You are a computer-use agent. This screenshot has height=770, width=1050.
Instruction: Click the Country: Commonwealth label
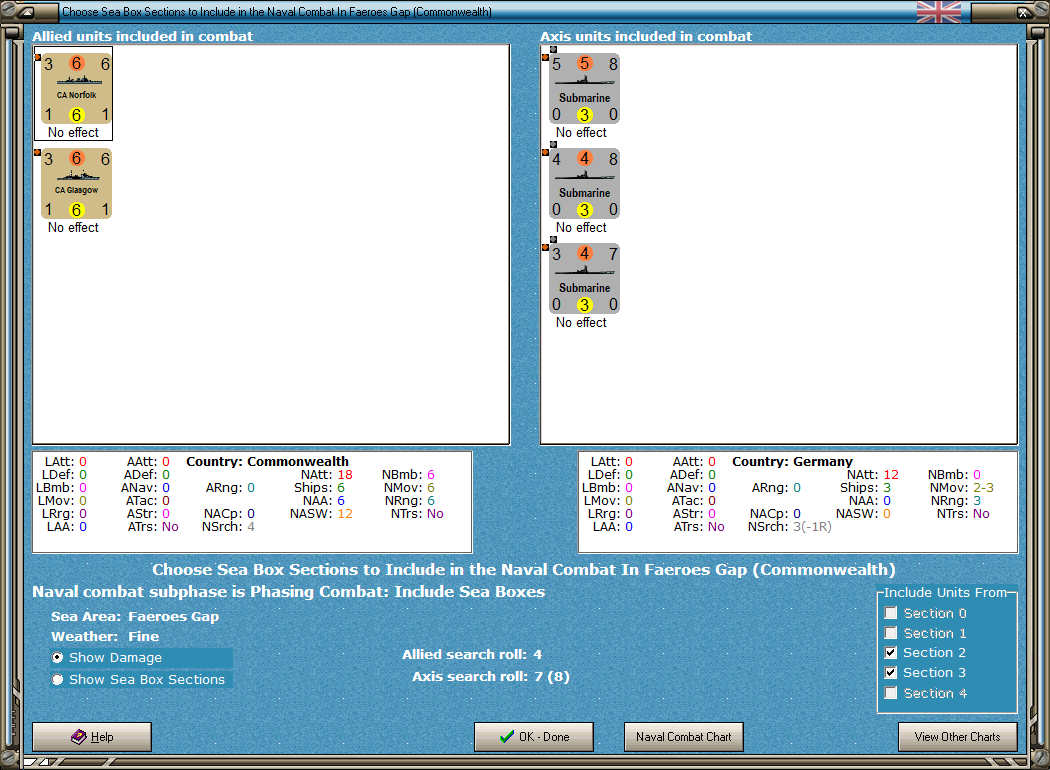point(267,461)
